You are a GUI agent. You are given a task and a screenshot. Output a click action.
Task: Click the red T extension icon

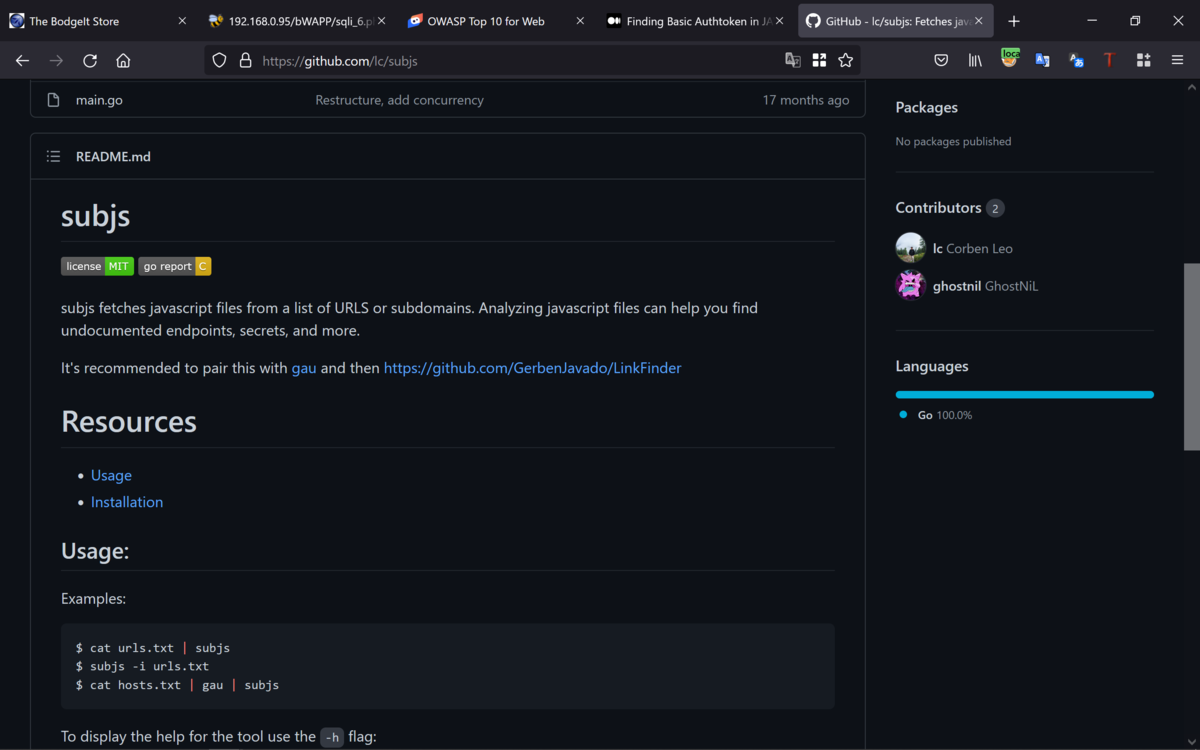(x=1109, y=60)
